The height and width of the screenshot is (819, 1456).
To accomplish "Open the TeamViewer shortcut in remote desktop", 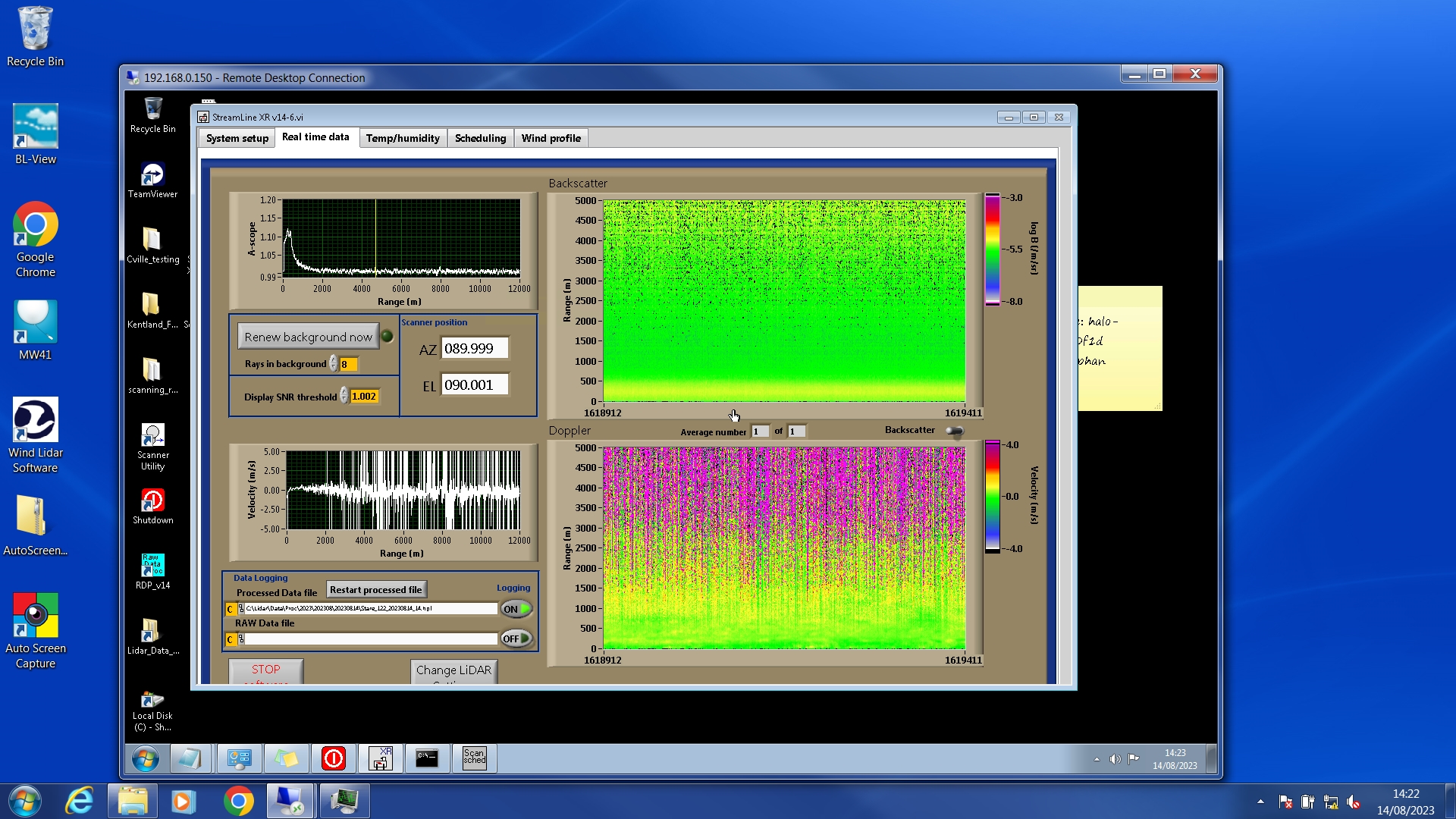I will [x=152, y=176].
